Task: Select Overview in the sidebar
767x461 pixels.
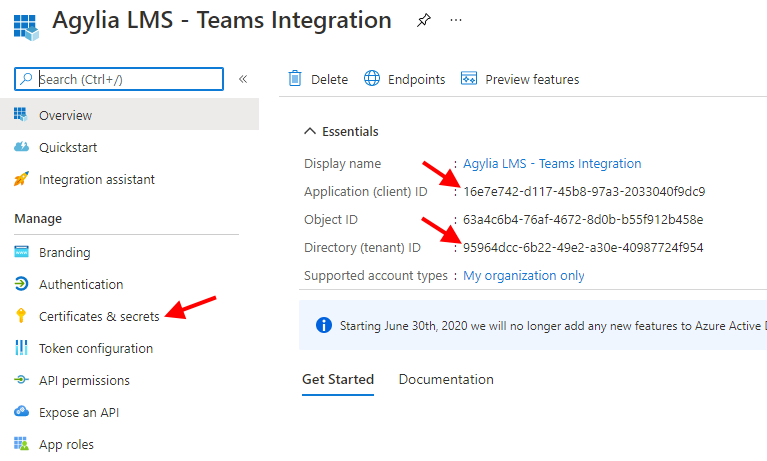Action: [x=130, y=115]
